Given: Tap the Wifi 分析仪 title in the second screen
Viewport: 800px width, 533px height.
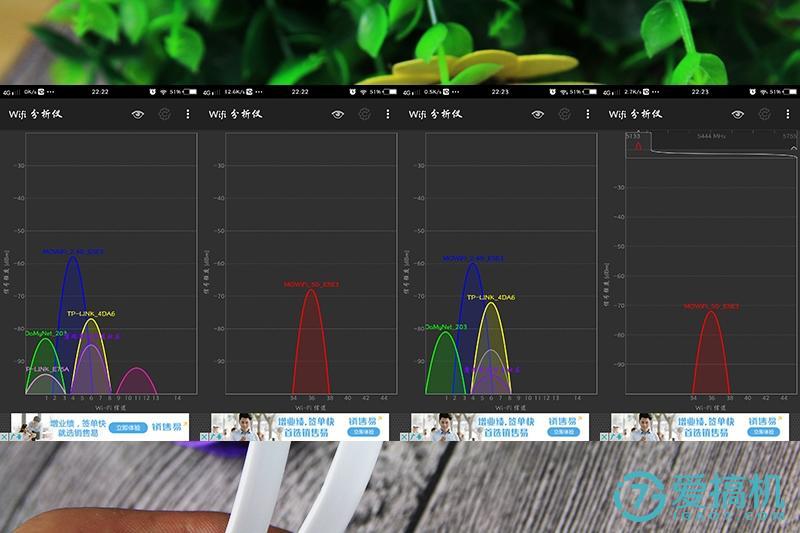Looking at the screenshot, I should pos(235,114).
